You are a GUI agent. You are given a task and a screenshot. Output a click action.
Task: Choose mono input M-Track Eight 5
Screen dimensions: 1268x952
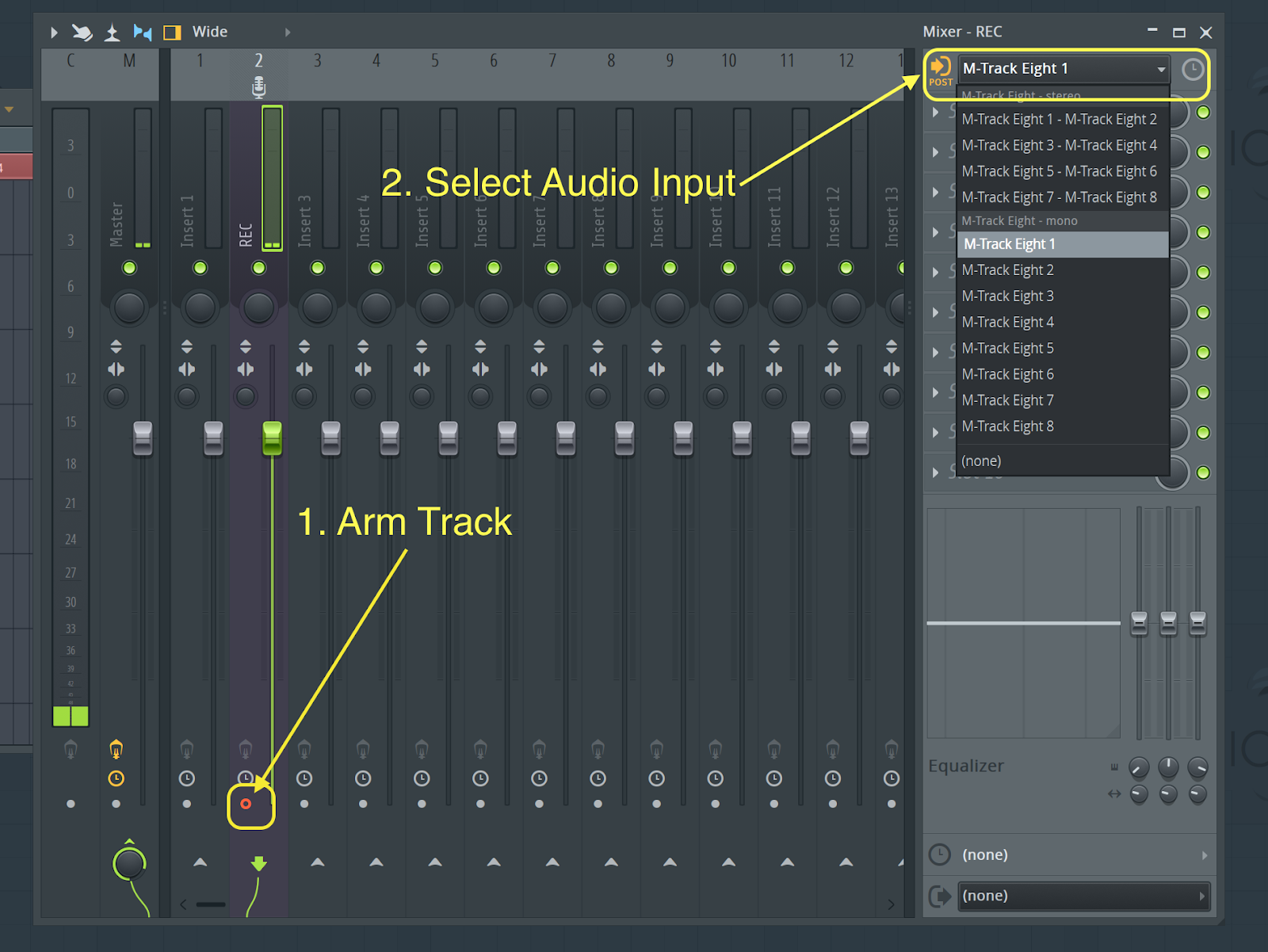[1062, 349]
